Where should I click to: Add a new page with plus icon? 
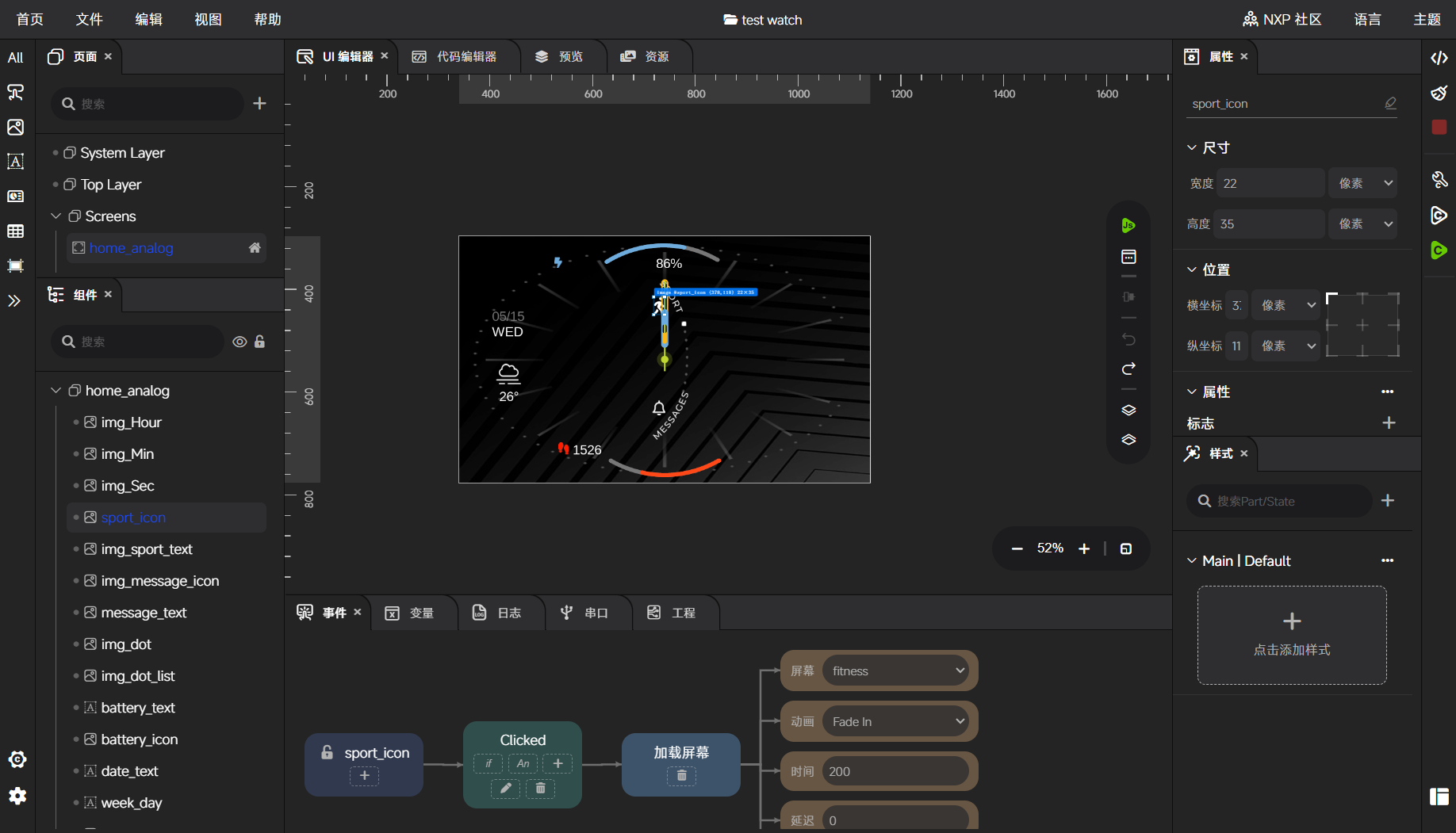[x=259, y=104]
